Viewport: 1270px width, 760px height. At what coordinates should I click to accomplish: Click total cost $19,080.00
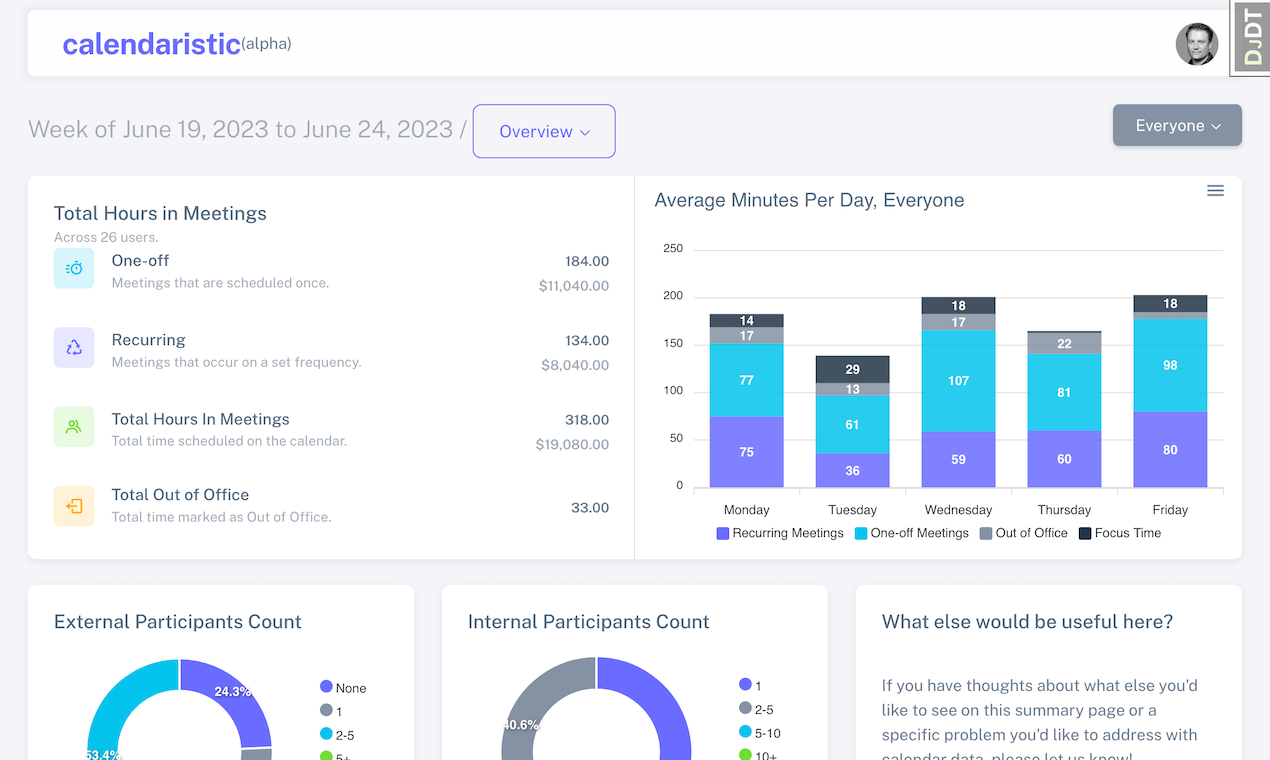pos(572,444)
